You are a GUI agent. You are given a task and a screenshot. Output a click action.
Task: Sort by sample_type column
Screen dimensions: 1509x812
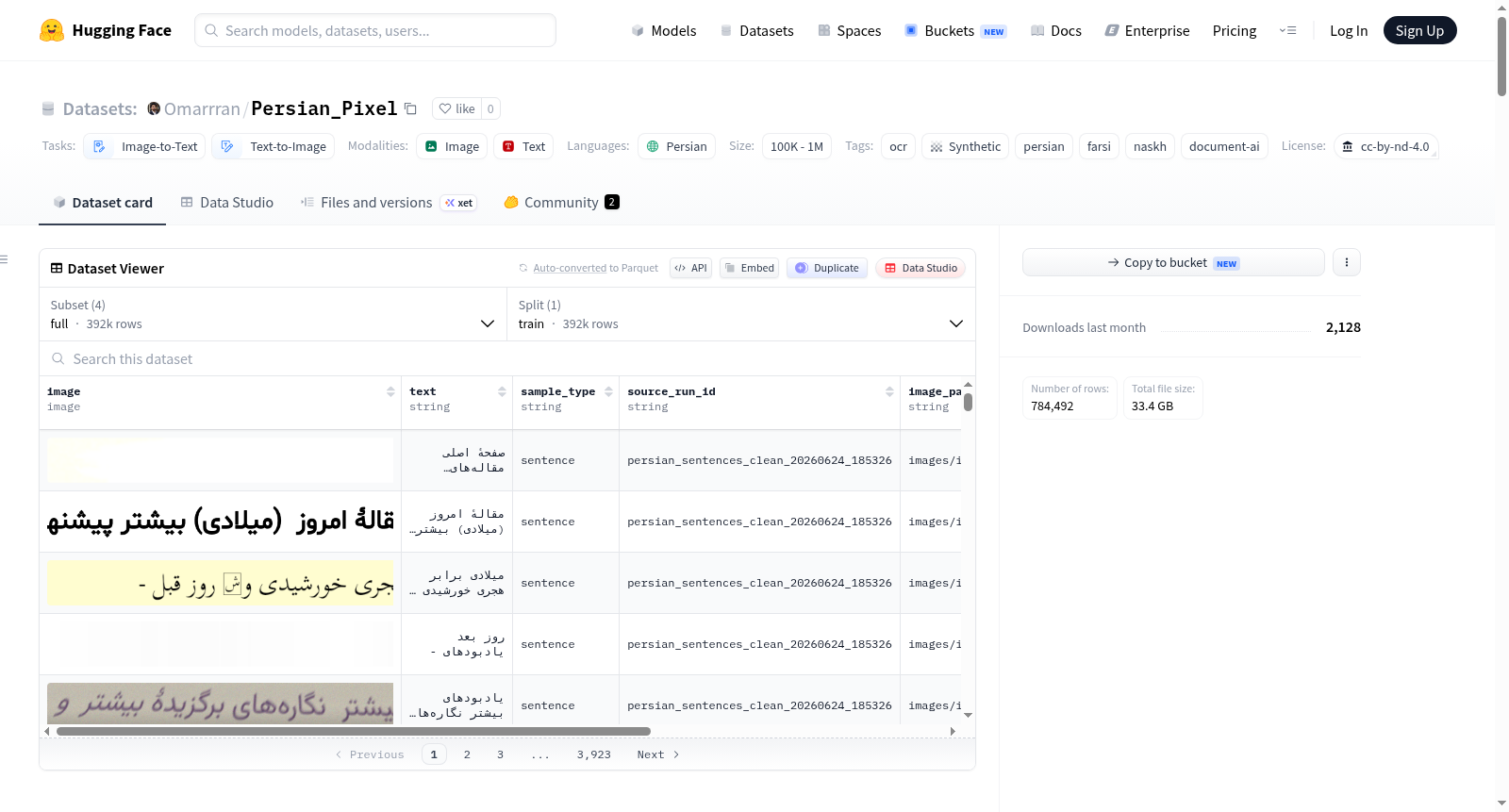pos(608,391)
